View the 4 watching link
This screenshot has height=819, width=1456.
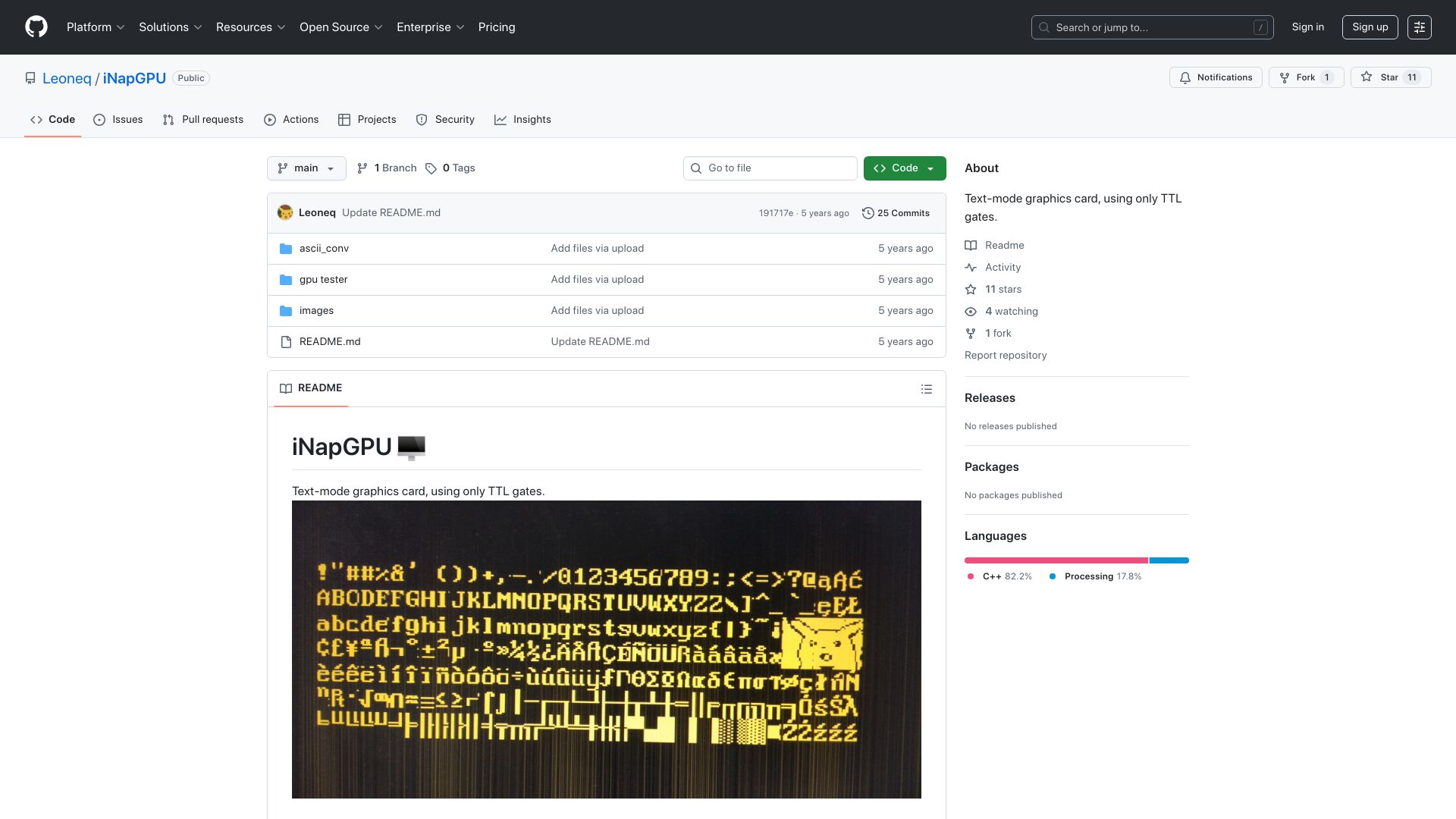point(1001,312)
